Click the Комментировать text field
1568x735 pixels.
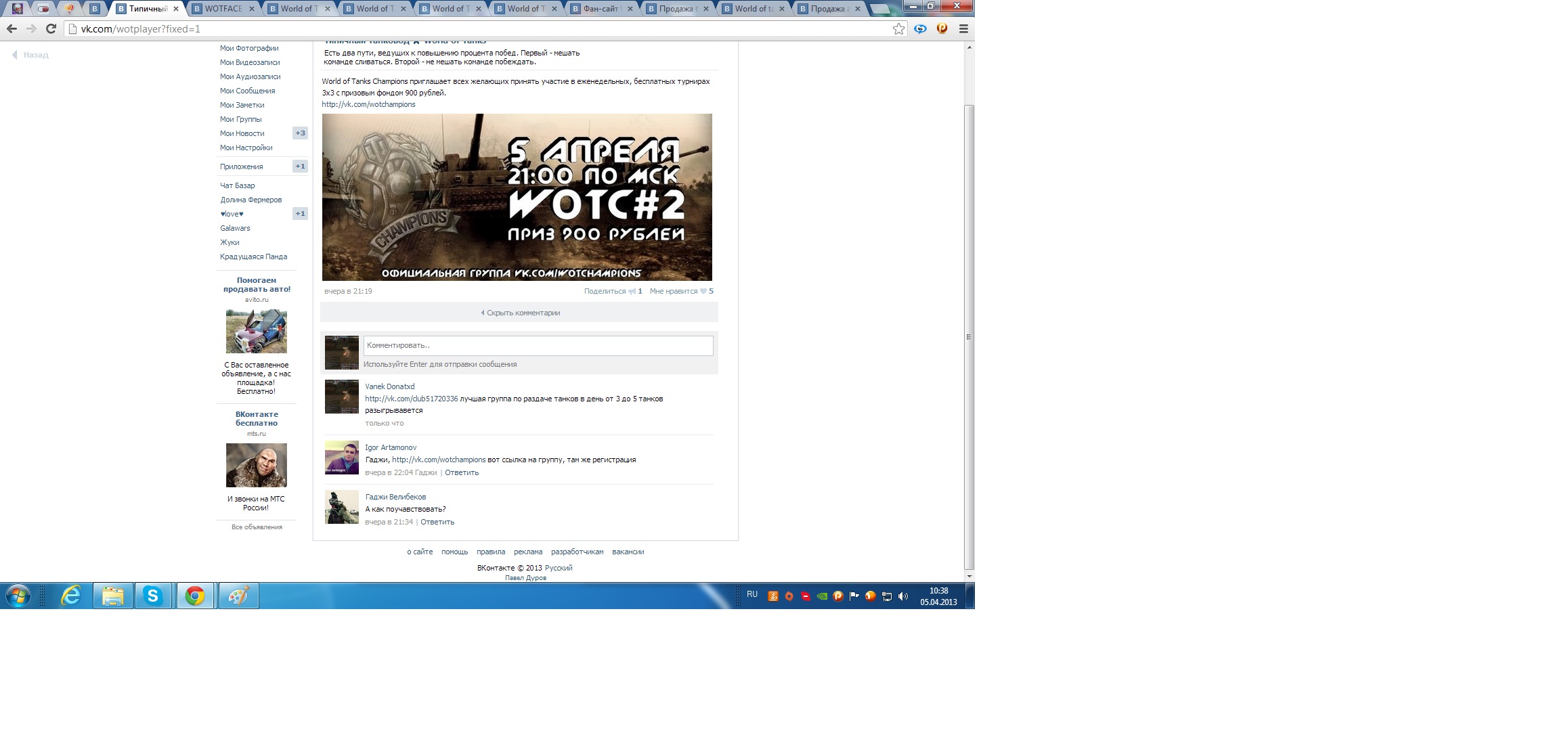click(538, 345)
